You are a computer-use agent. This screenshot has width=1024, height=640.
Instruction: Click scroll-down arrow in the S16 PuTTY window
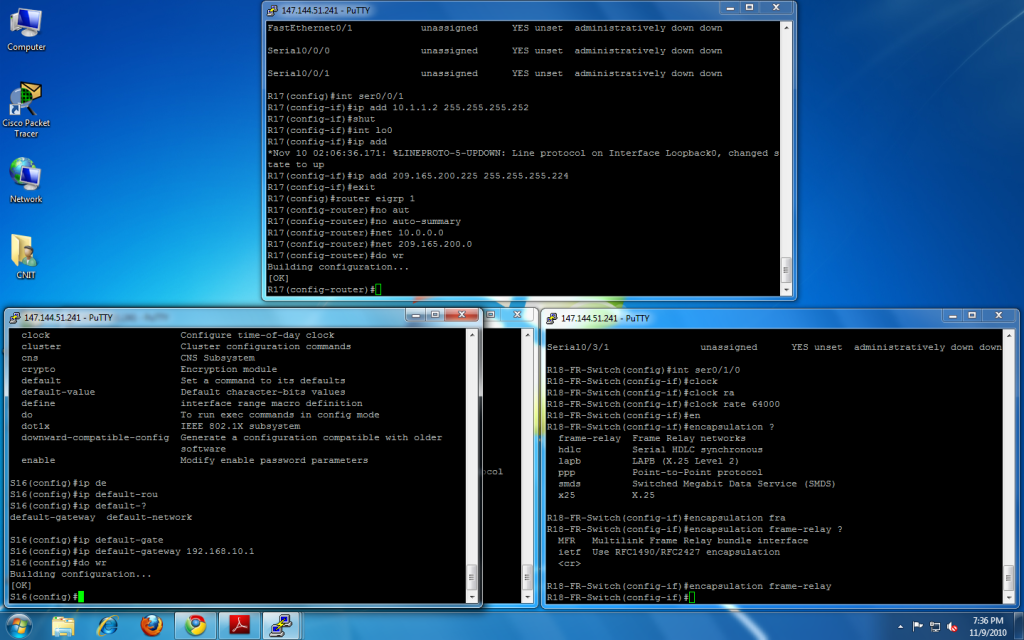(x=472, y=596)
